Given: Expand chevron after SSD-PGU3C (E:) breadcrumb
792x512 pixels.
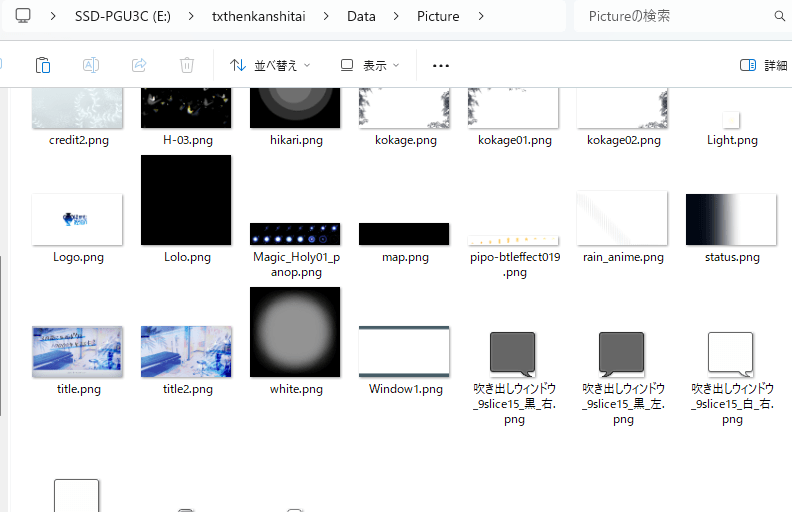Looking at the screenshot, I should click(192, 16).
